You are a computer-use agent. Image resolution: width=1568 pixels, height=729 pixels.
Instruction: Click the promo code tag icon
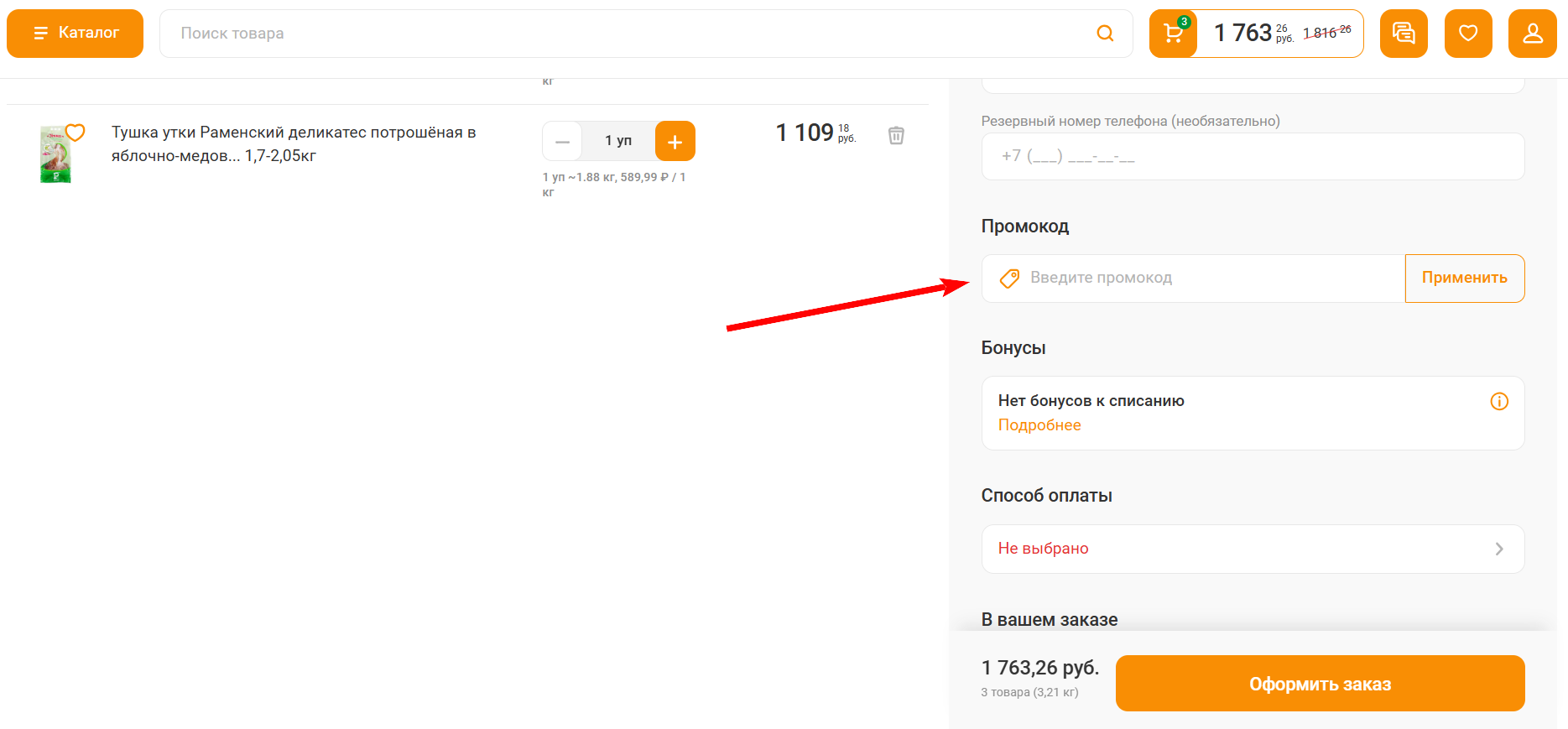click(x=1009, y=279)
